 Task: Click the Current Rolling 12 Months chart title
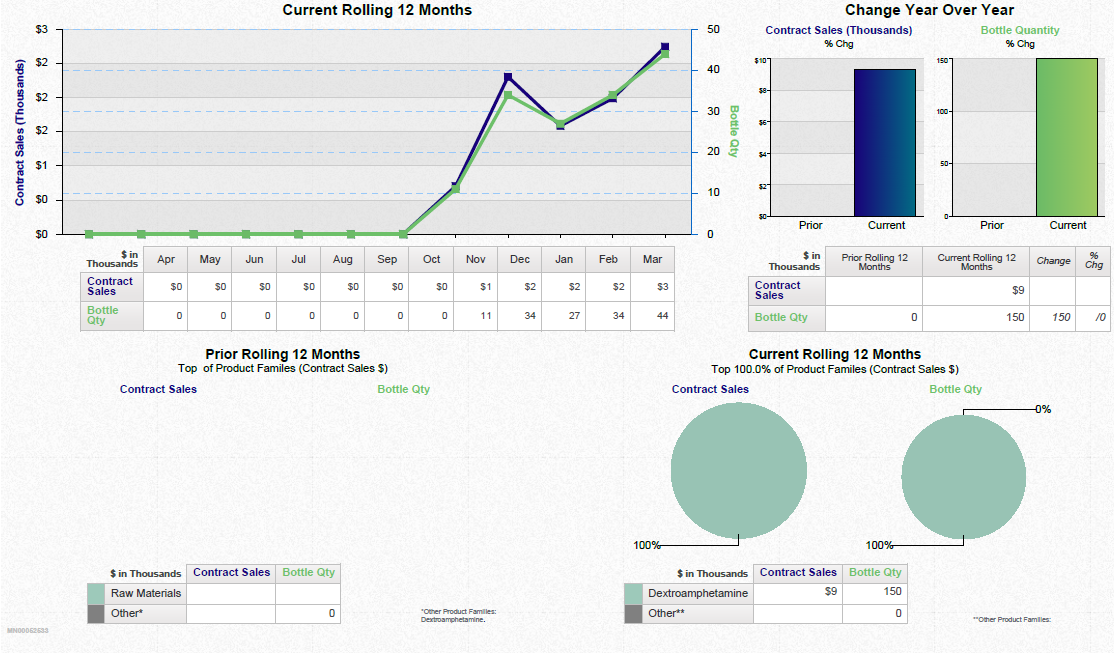coord(375,10)
